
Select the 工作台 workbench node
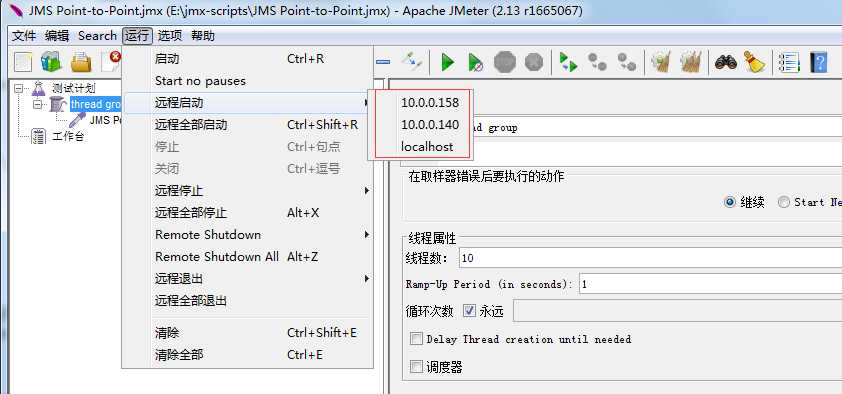click(68, 136)
